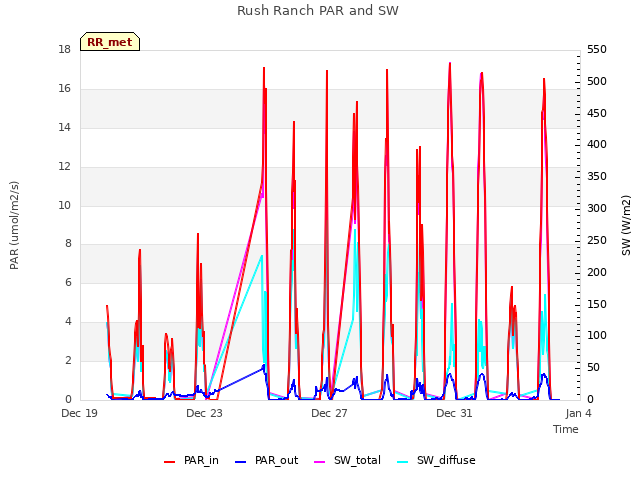
Task: Toggle the SW_total legend entry
Action: 347,460
